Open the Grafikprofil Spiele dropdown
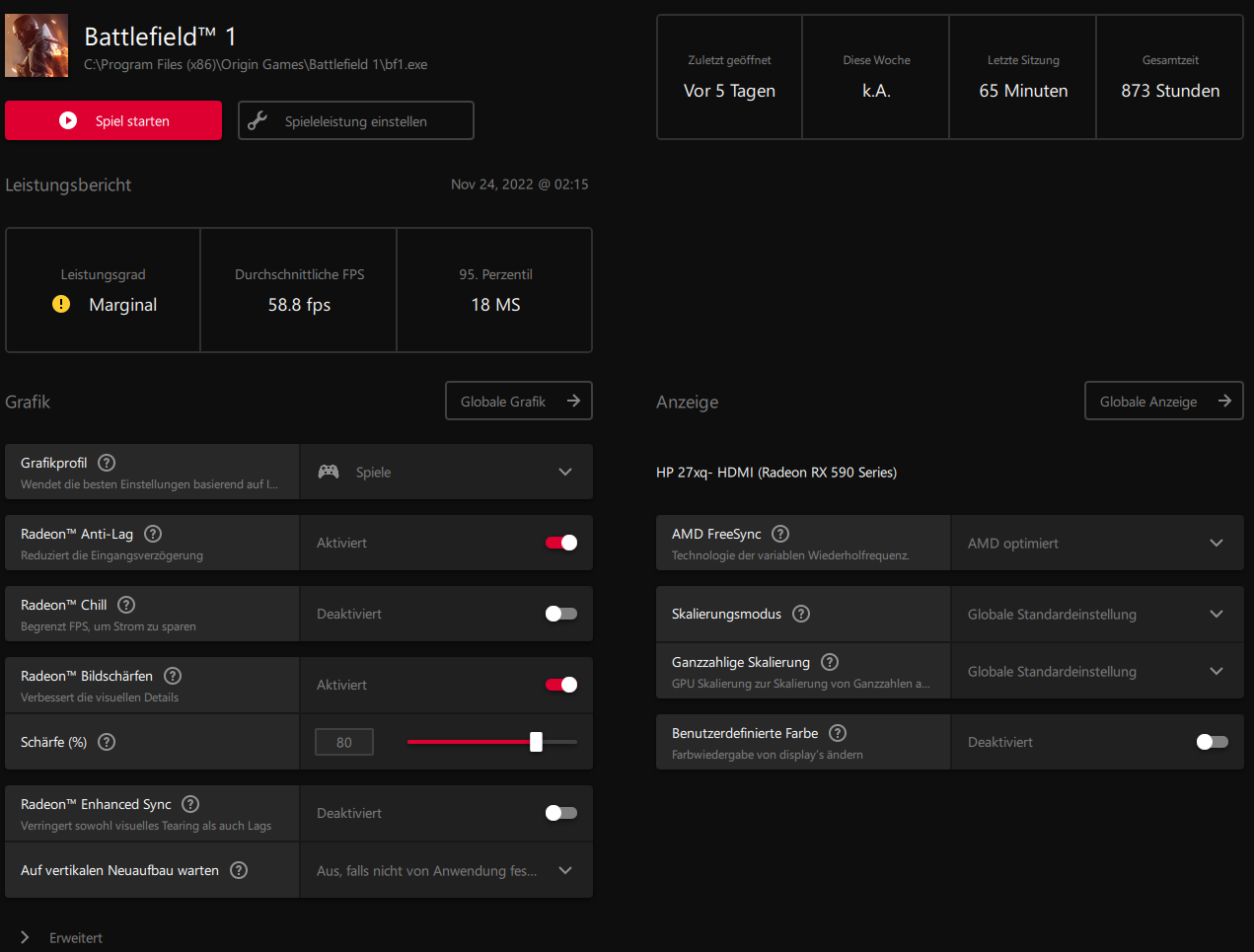The height and width of the screenshot is (952, 1254). 446,472
